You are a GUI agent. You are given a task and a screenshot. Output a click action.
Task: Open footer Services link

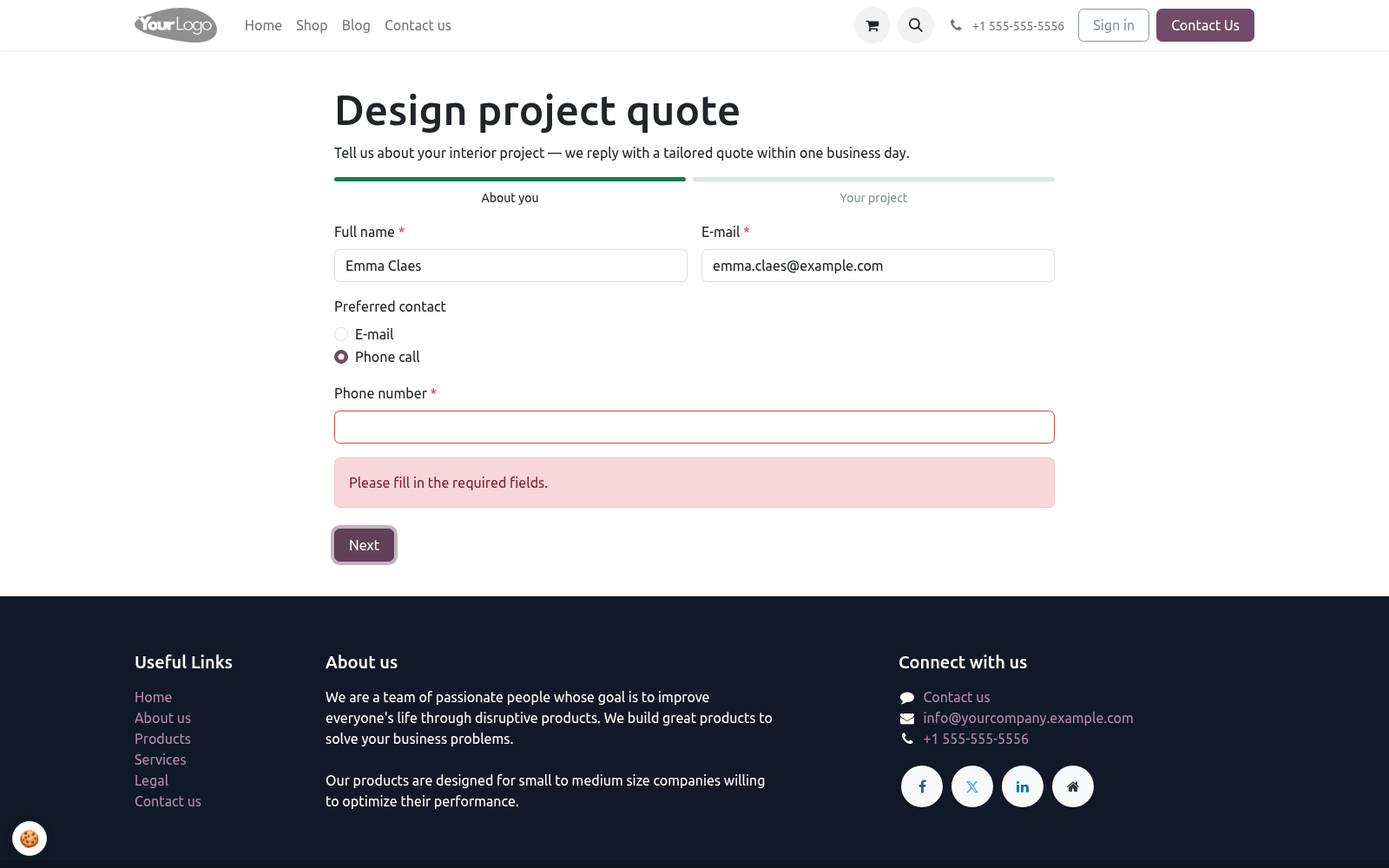(161, 759)
